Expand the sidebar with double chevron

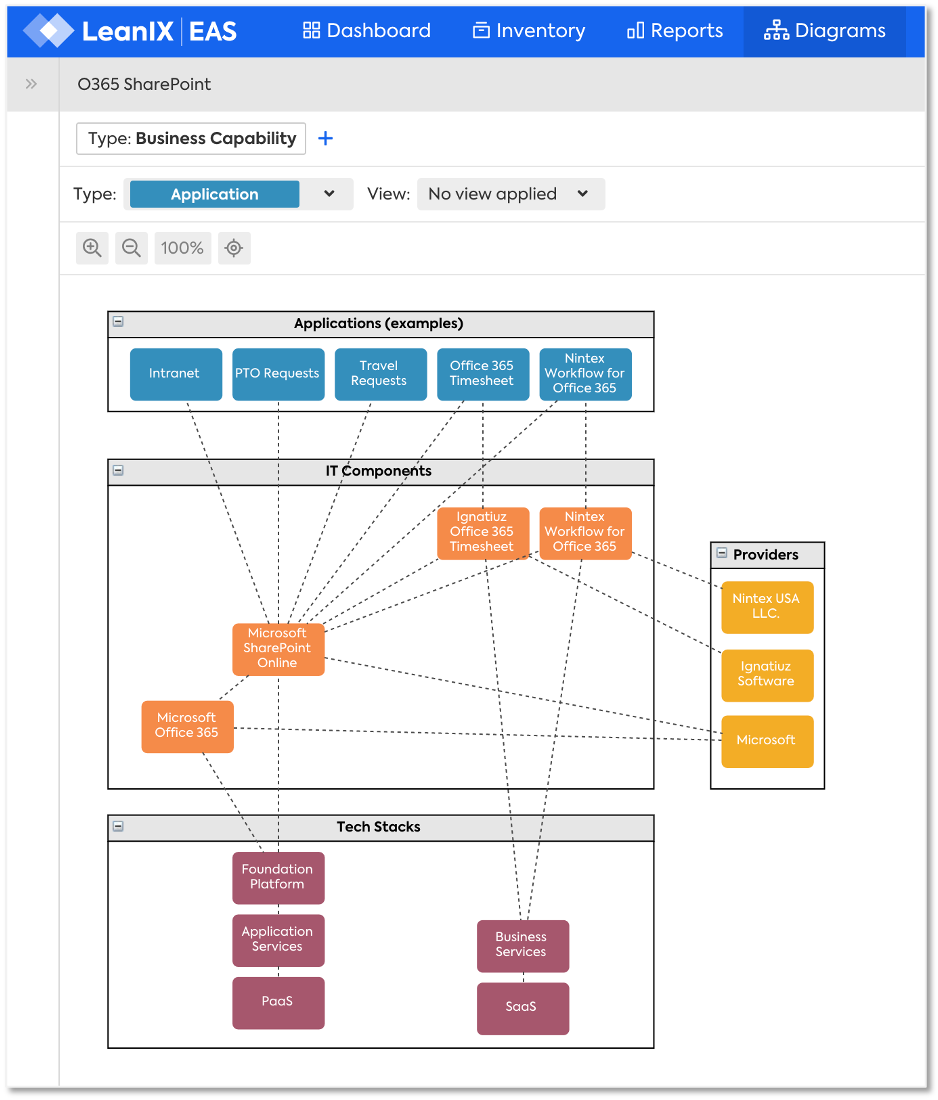point(31,84)
